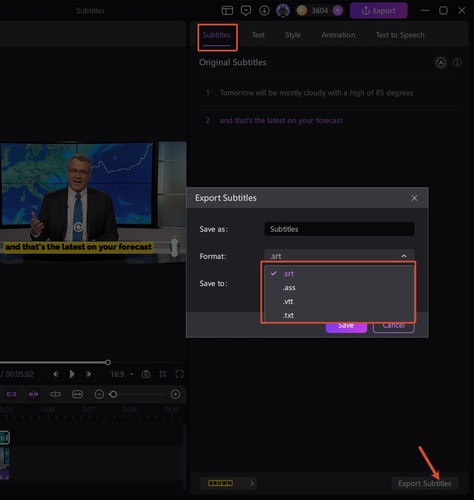This screenshot has width=474, height=500.
Task: Zoom in the timeline with plus icon
Action: tap(175, 394)
